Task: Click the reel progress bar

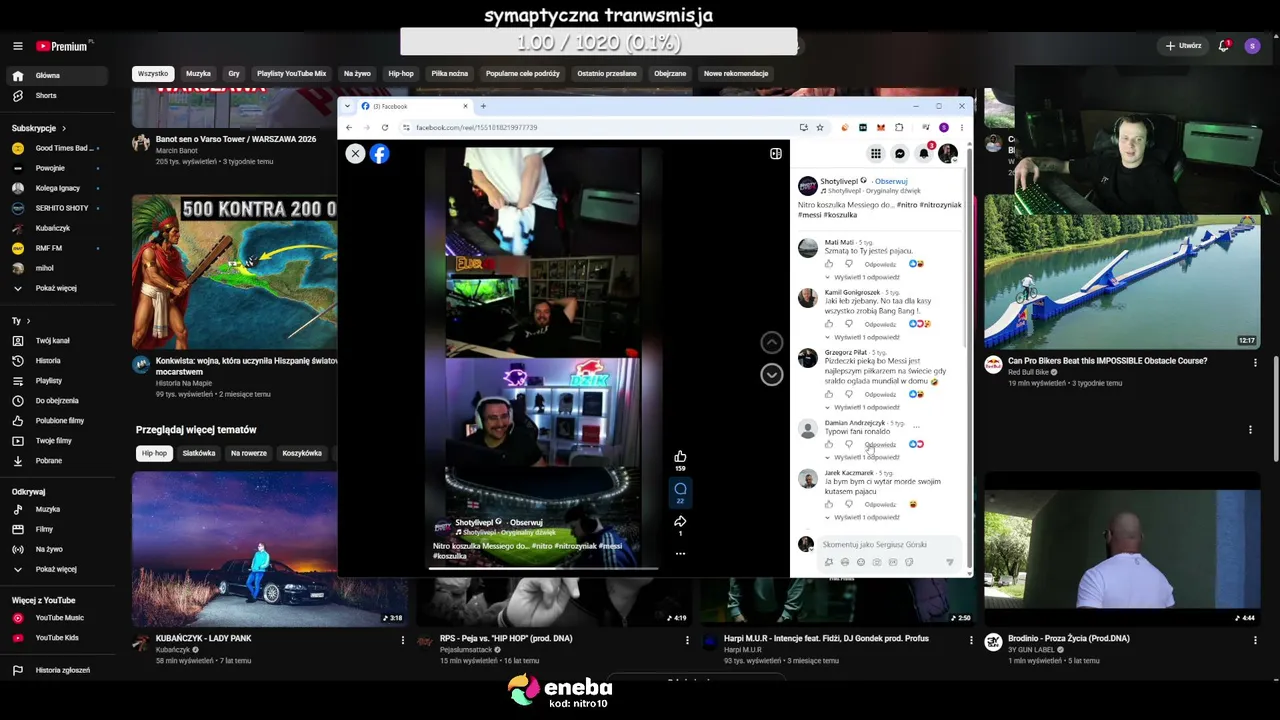Action: coord(543,568)
